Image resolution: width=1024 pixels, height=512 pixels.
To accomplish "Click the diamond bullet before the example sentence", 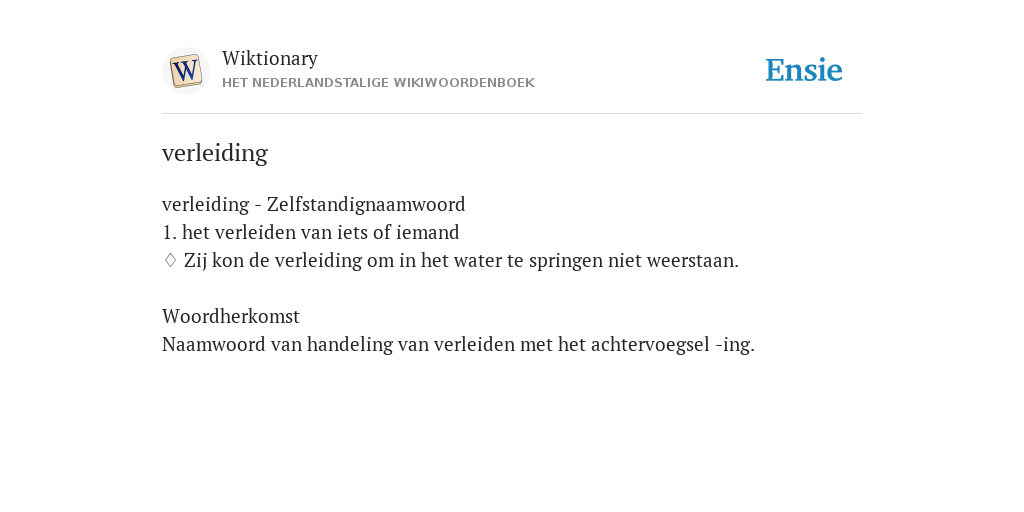I will [x=170, y=260].
